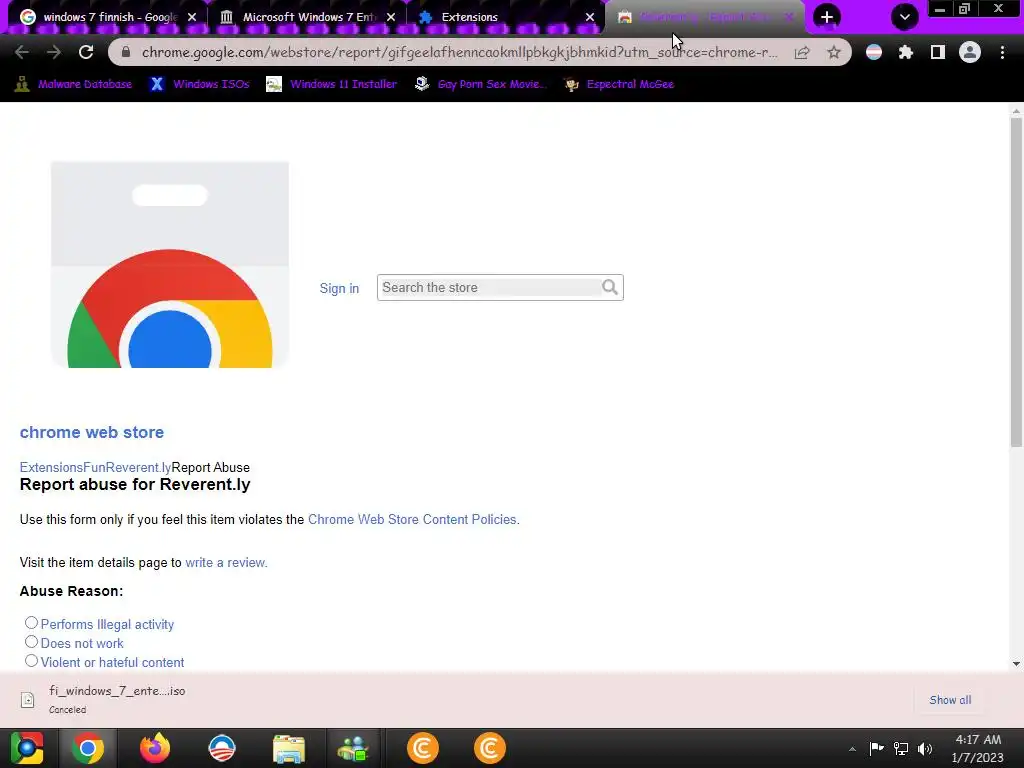Close the windows 7 finnish tab
Image resolution: width=1024 pixels, height=768 pixels.
[192, 17]
